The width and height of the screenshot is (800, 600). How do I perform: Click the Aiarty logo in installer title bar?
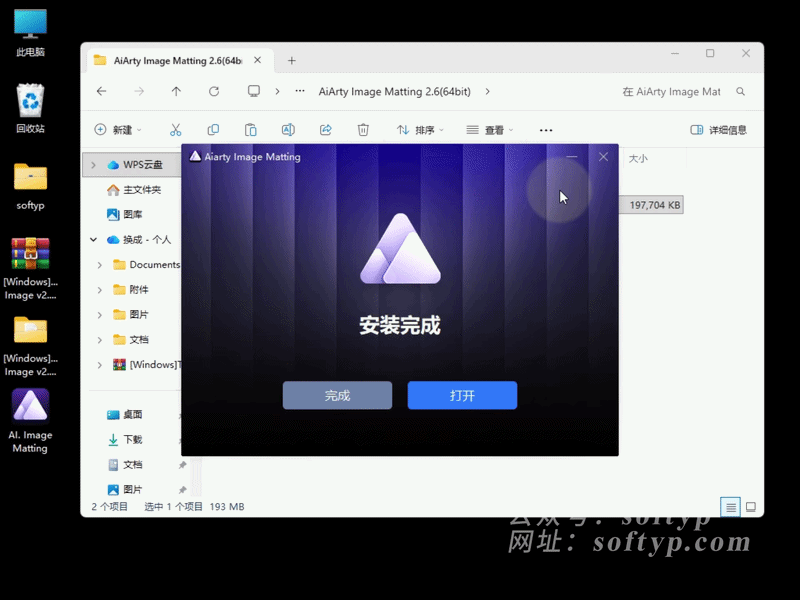[195, 156]
